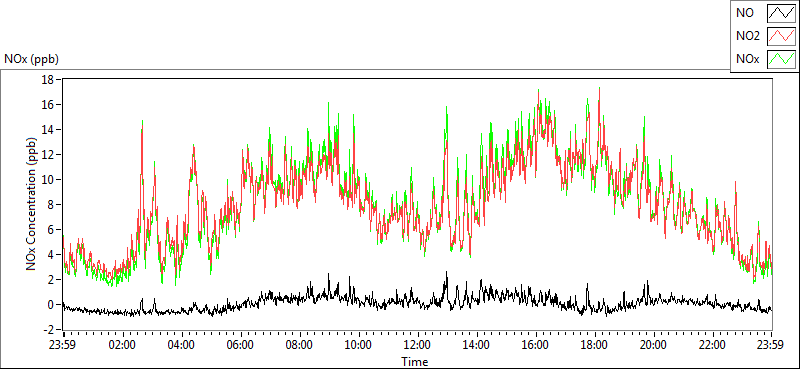
Task: Click the 23:59 end time axis value
Action: (771, 345)
